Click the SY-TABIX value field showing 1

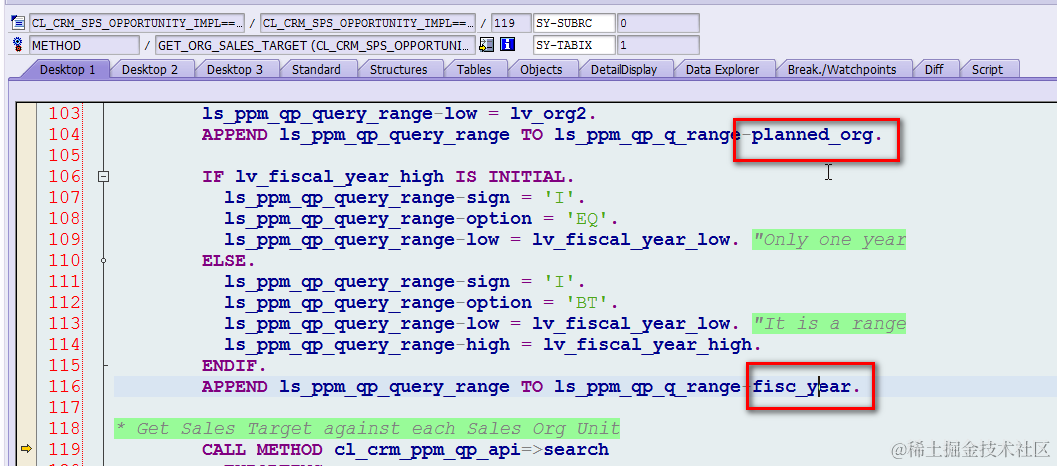click(x=658, y=45)
